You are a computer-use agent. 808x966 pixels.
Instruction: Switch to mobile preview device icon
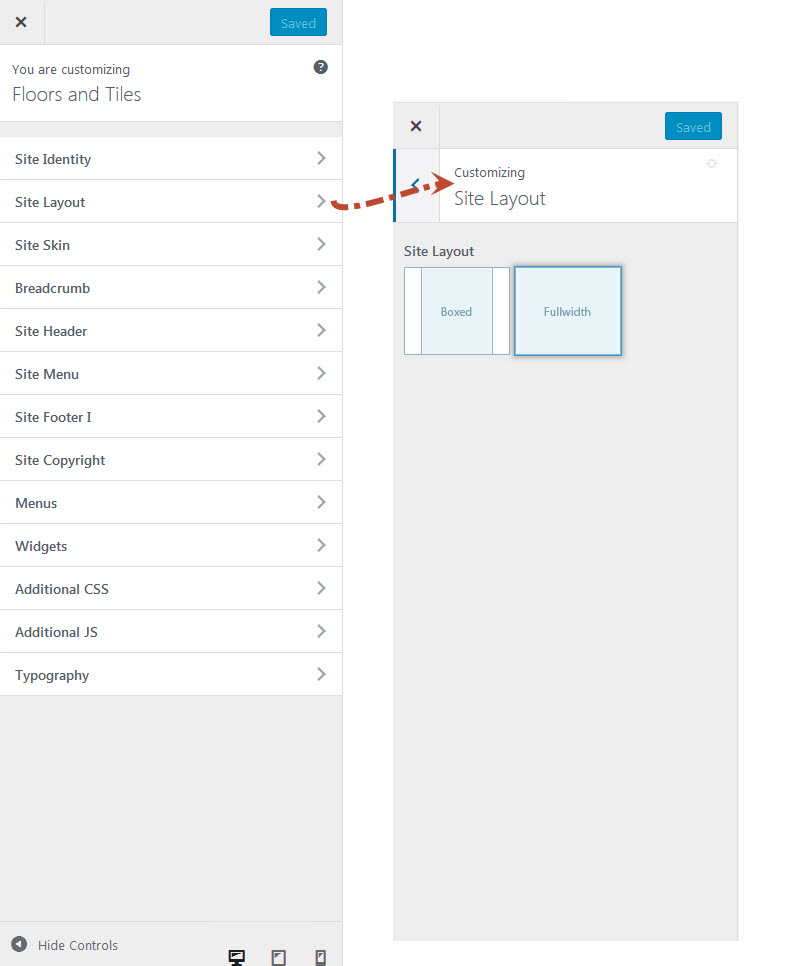pos(320,957)
